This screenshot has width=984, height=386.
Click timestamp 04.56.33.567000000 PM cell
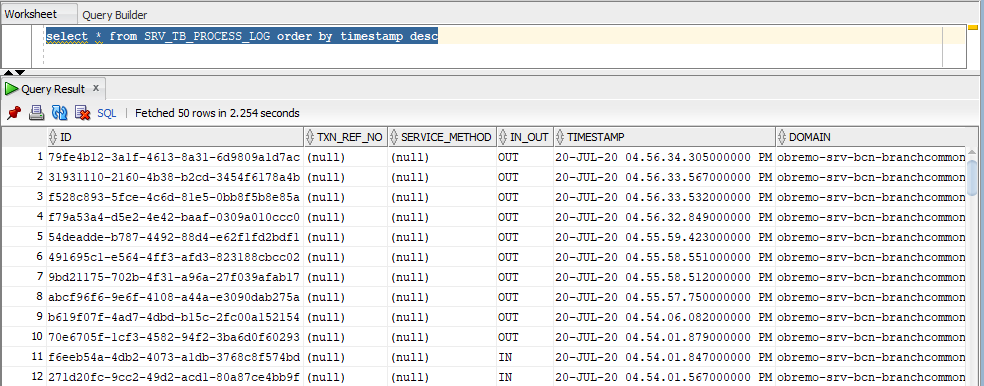(x=664, y=177)
